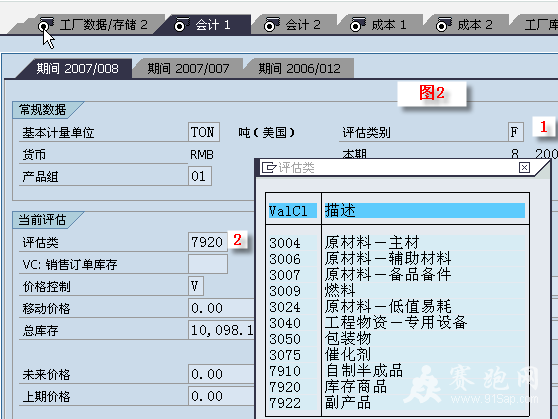Click the 价格控制 field showing V

[196, 286]
